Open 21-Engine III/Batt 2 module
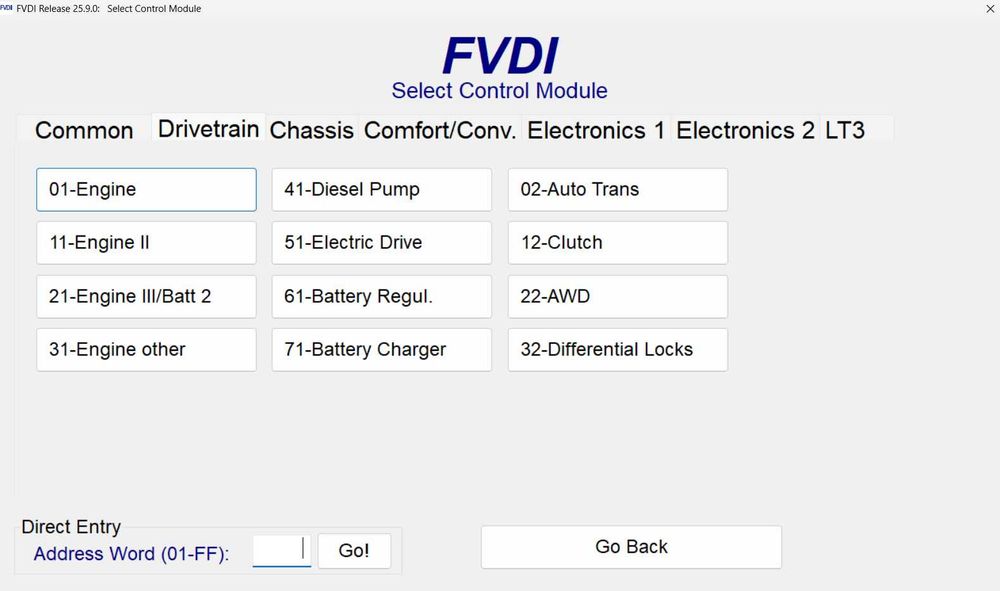 pos(146,297)
